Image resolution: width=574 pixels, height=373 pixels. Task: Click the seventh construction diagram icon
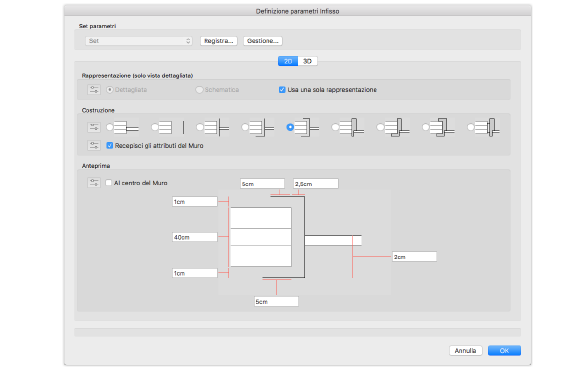tap(397, 127)
